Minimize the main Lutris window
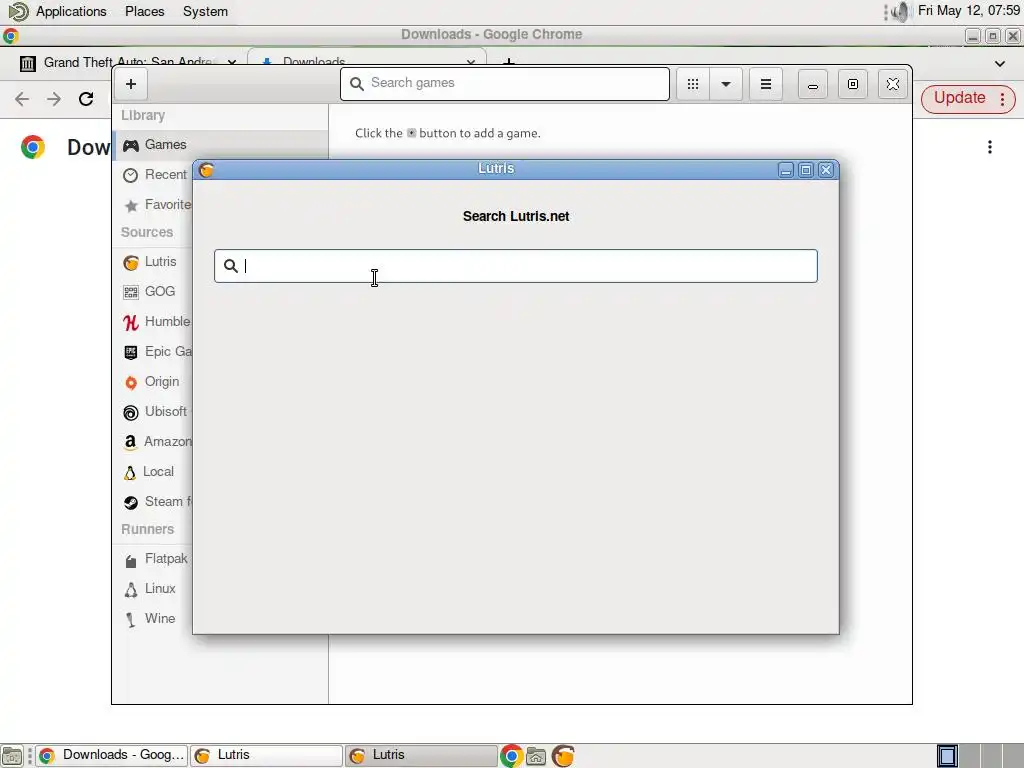 (812, 84)
